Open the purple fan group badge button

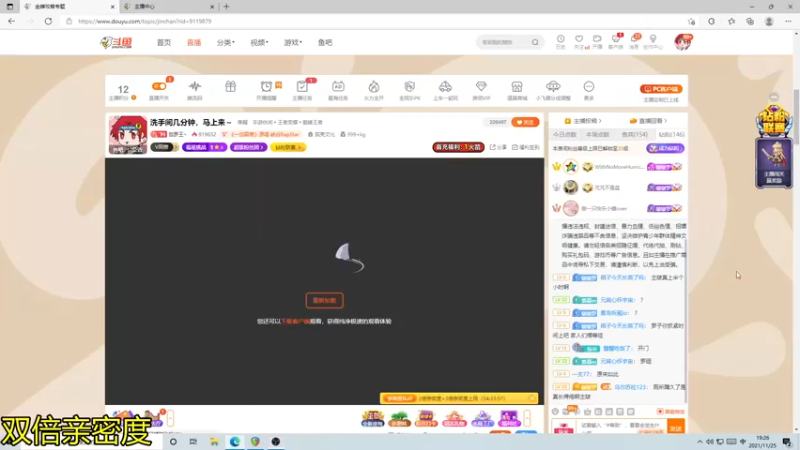coord(248,147)
